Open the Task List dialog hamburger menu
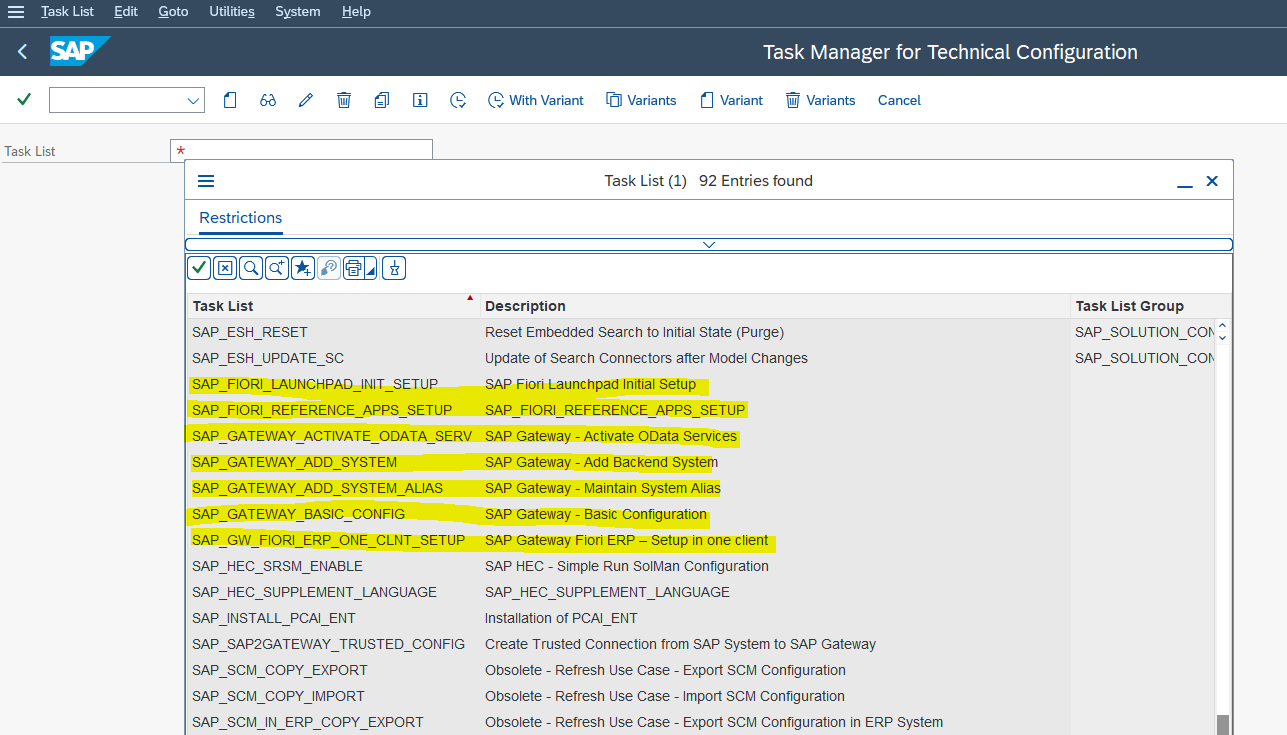1287x735 pixels. 206,181
